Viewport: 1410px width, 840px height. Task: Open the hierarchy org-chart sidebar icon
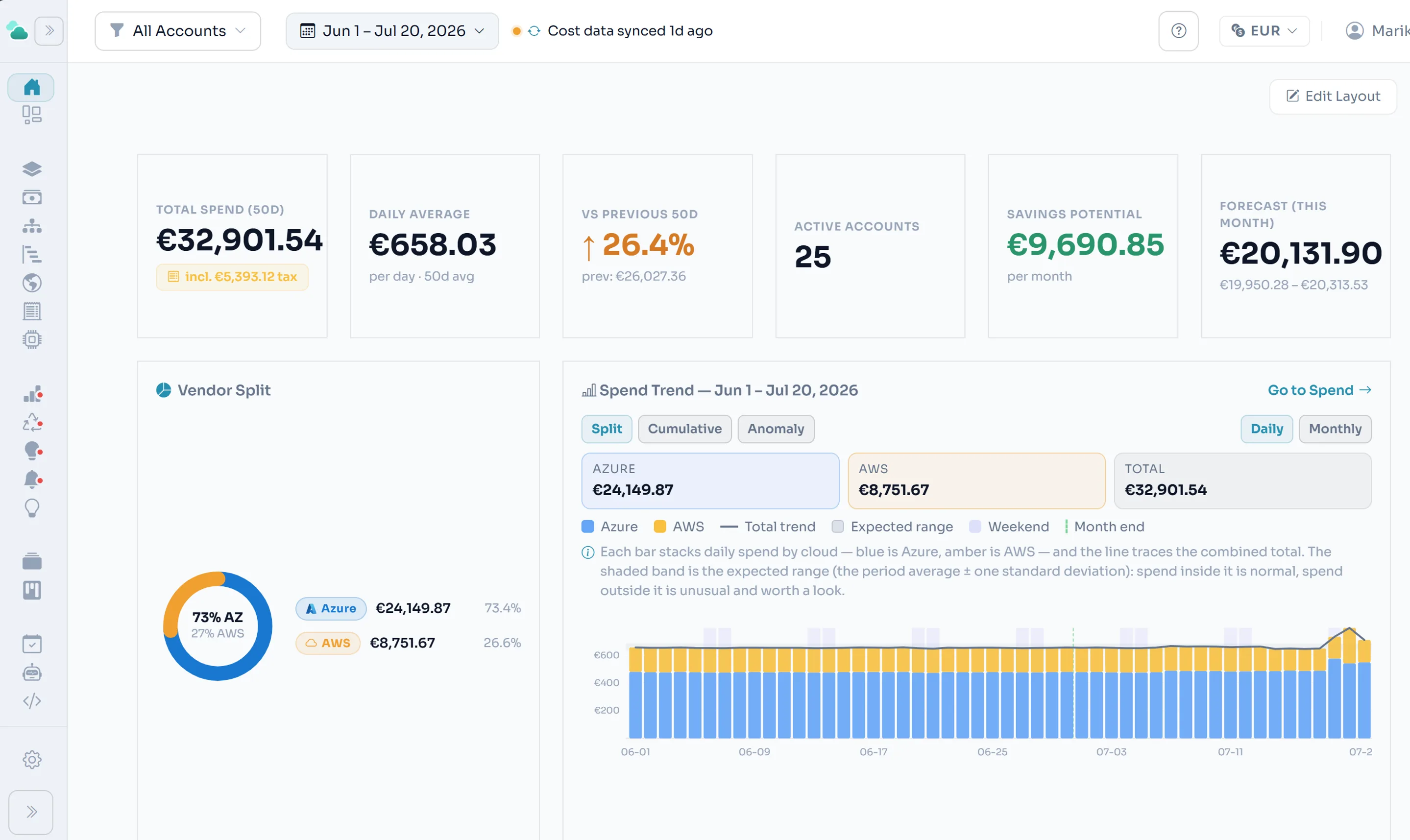32,226
